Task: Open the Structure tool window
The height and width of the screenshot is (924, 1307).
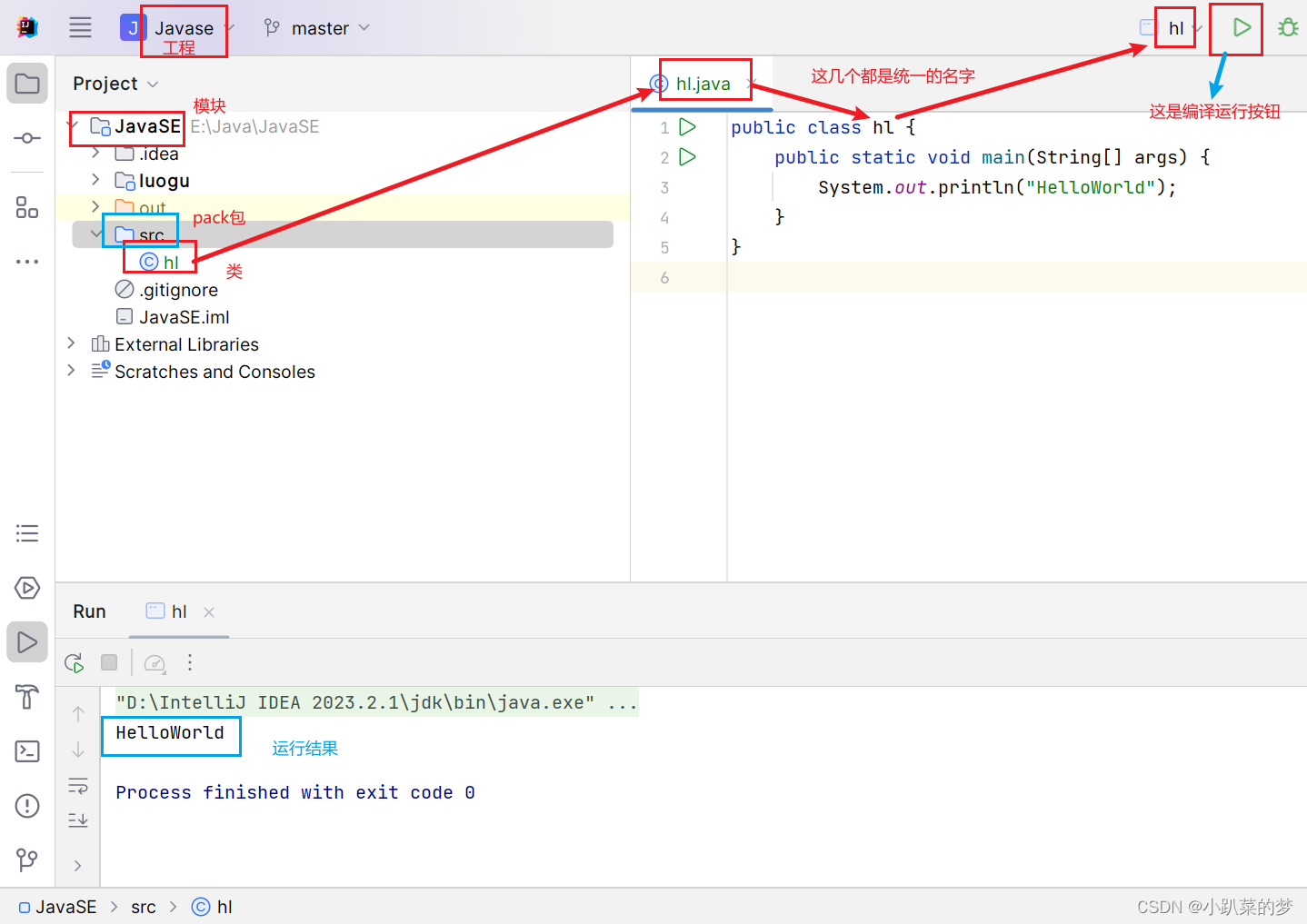Action: [x=27, y=207]
